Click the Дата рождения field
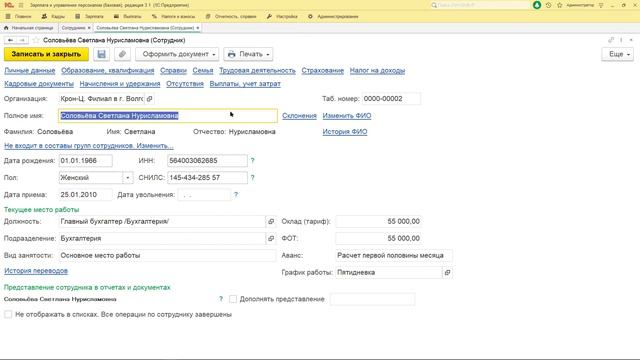Viewport: 640px width, 360px height. pyautogui.click(x=85, y=160)
